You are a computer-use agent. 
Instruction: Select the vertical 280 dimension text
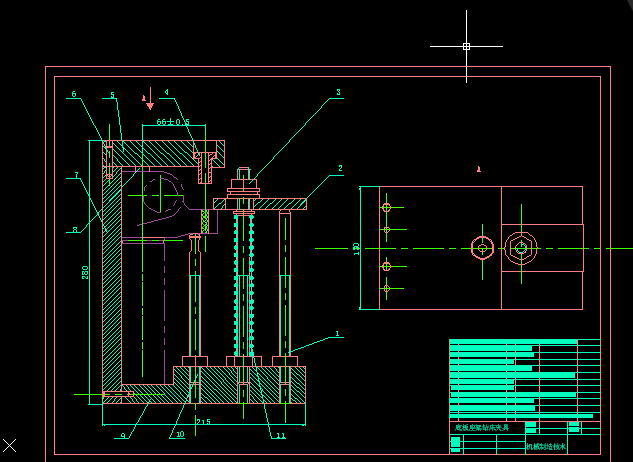pyautogui.click(x=86, y=272)
